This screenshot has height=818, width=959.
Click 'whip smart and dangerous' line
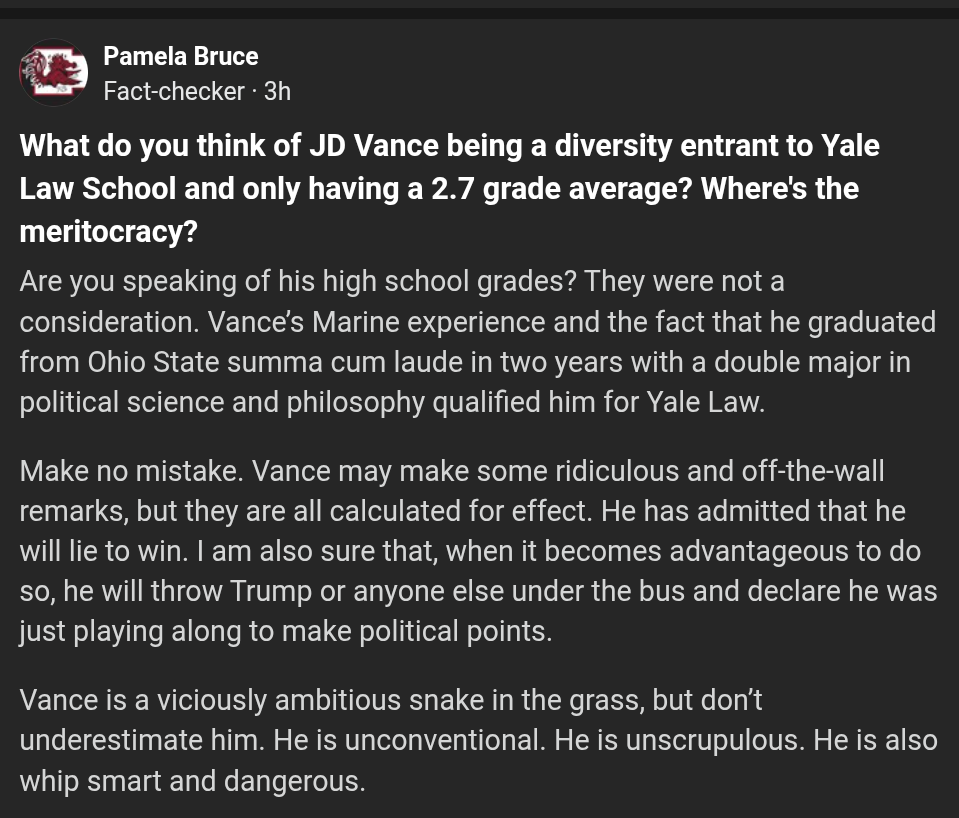[192, 781]
